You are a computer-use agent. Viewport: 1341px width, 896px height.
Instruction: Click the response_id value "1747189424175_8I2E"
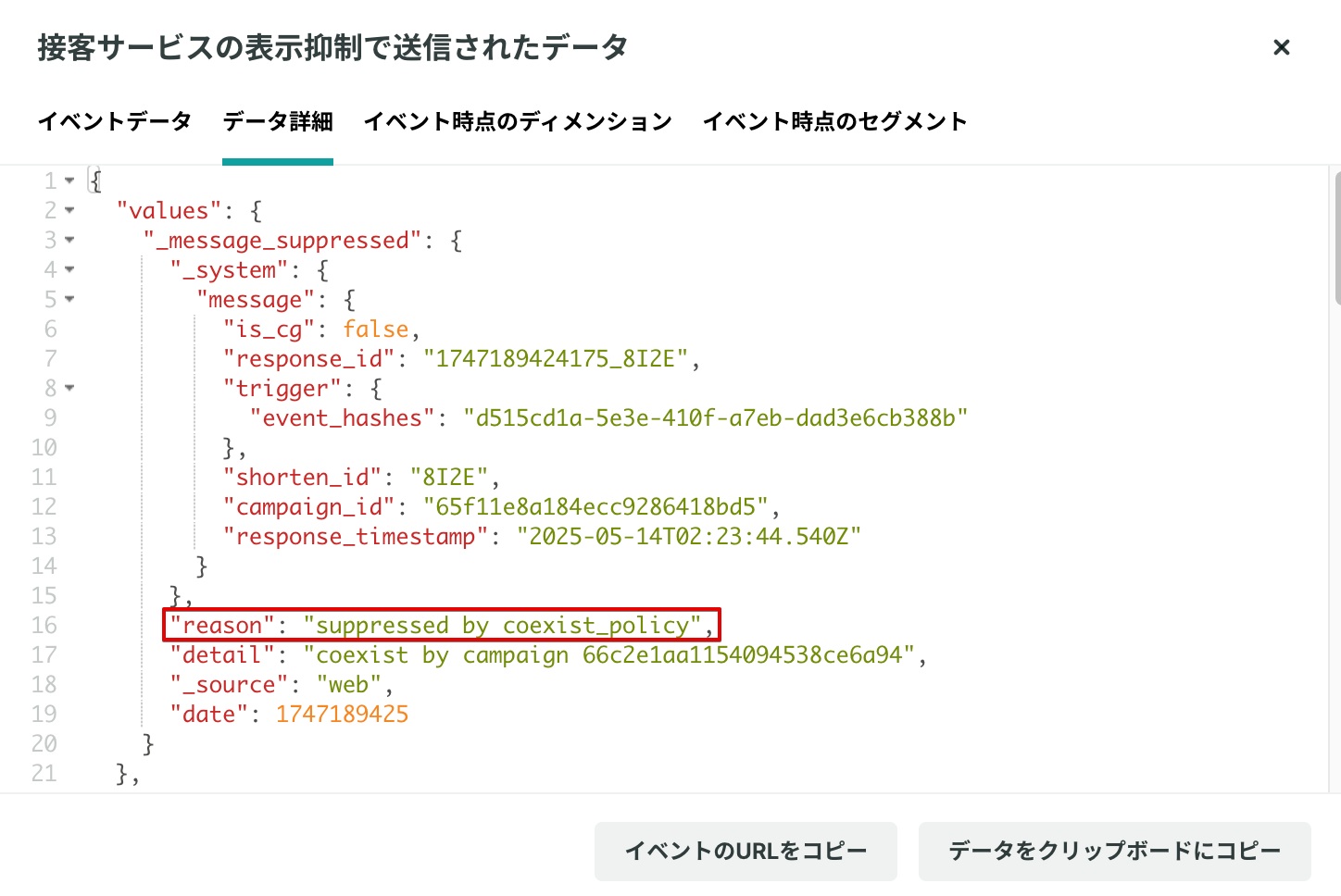556,359
